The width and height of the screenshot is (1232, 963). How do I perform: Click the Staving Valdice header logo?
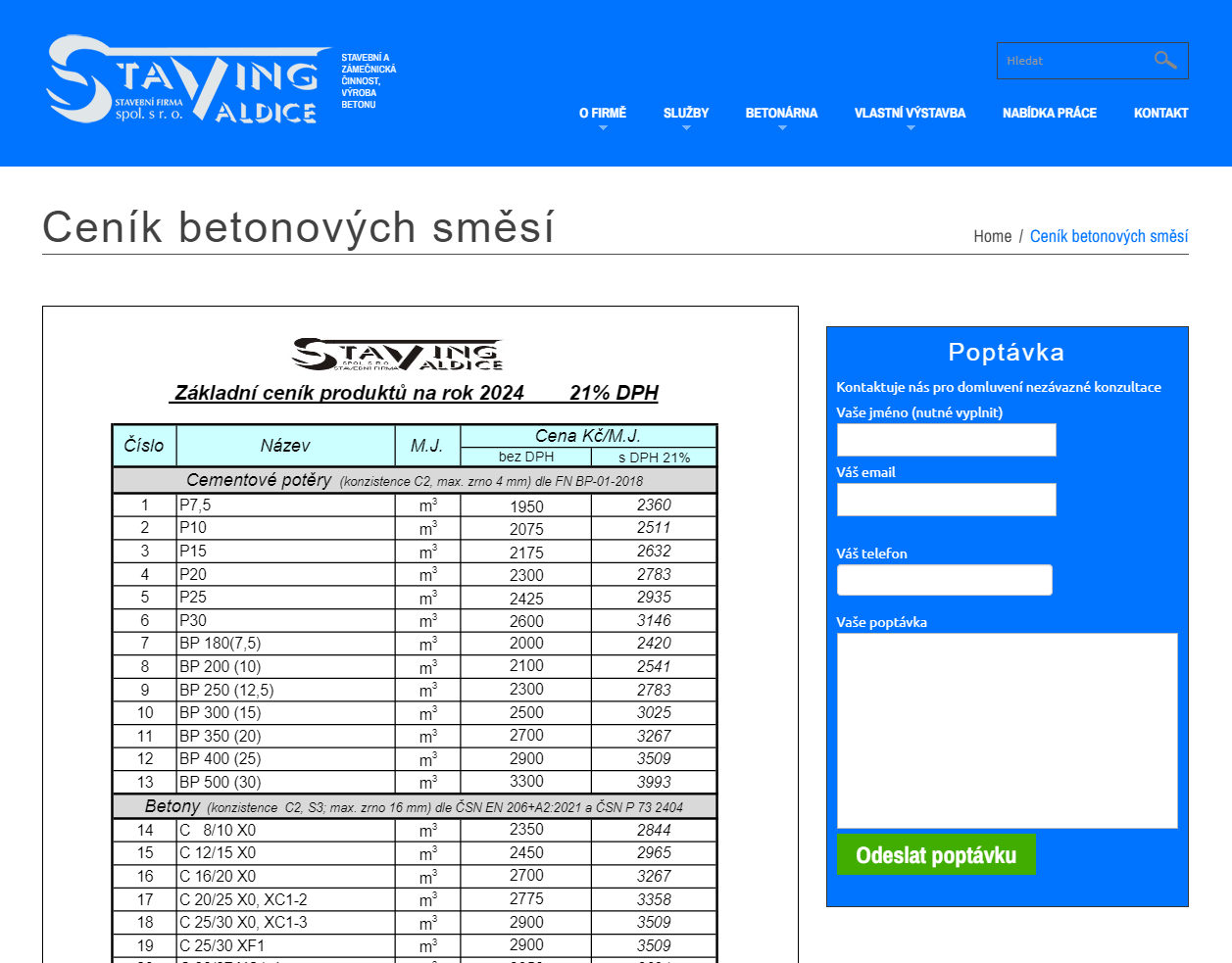tap(186, 80)
